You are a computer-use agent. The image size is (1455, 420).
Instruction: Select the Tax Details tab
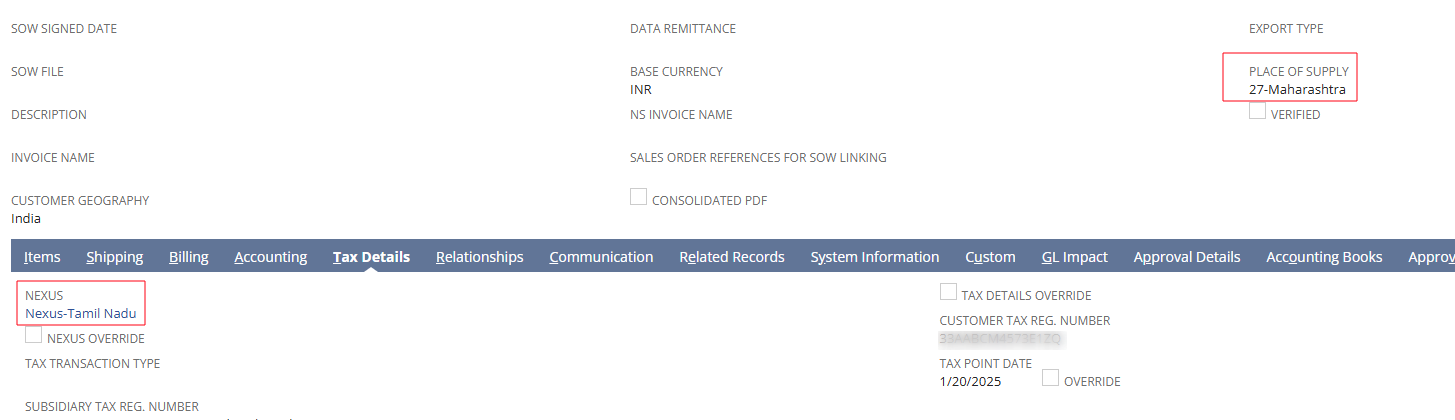click(371, 257)
